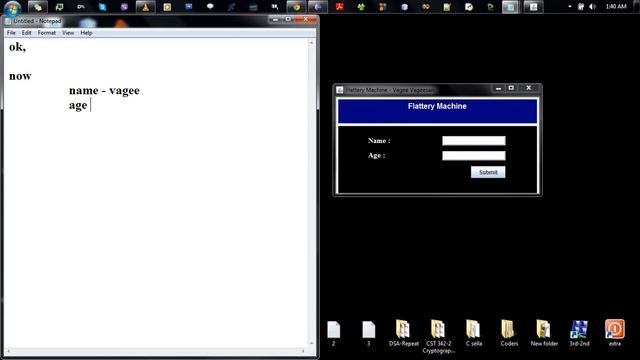Viewport: 640px width, 360px height.
Task: Click the text 'name - vagee' in Notepad
Action: (104, 91)
